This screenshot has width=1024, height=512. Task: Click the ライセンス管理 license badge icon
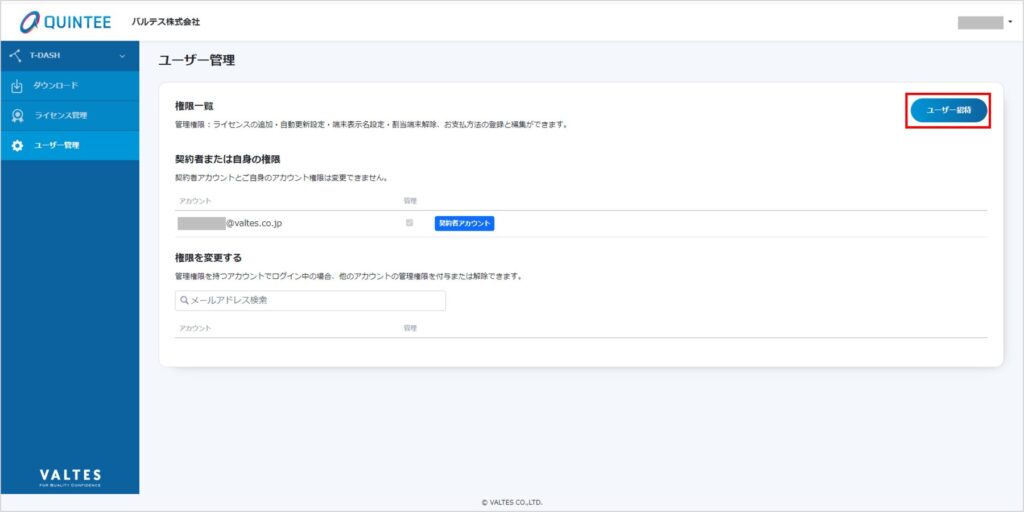click(17, 116)
